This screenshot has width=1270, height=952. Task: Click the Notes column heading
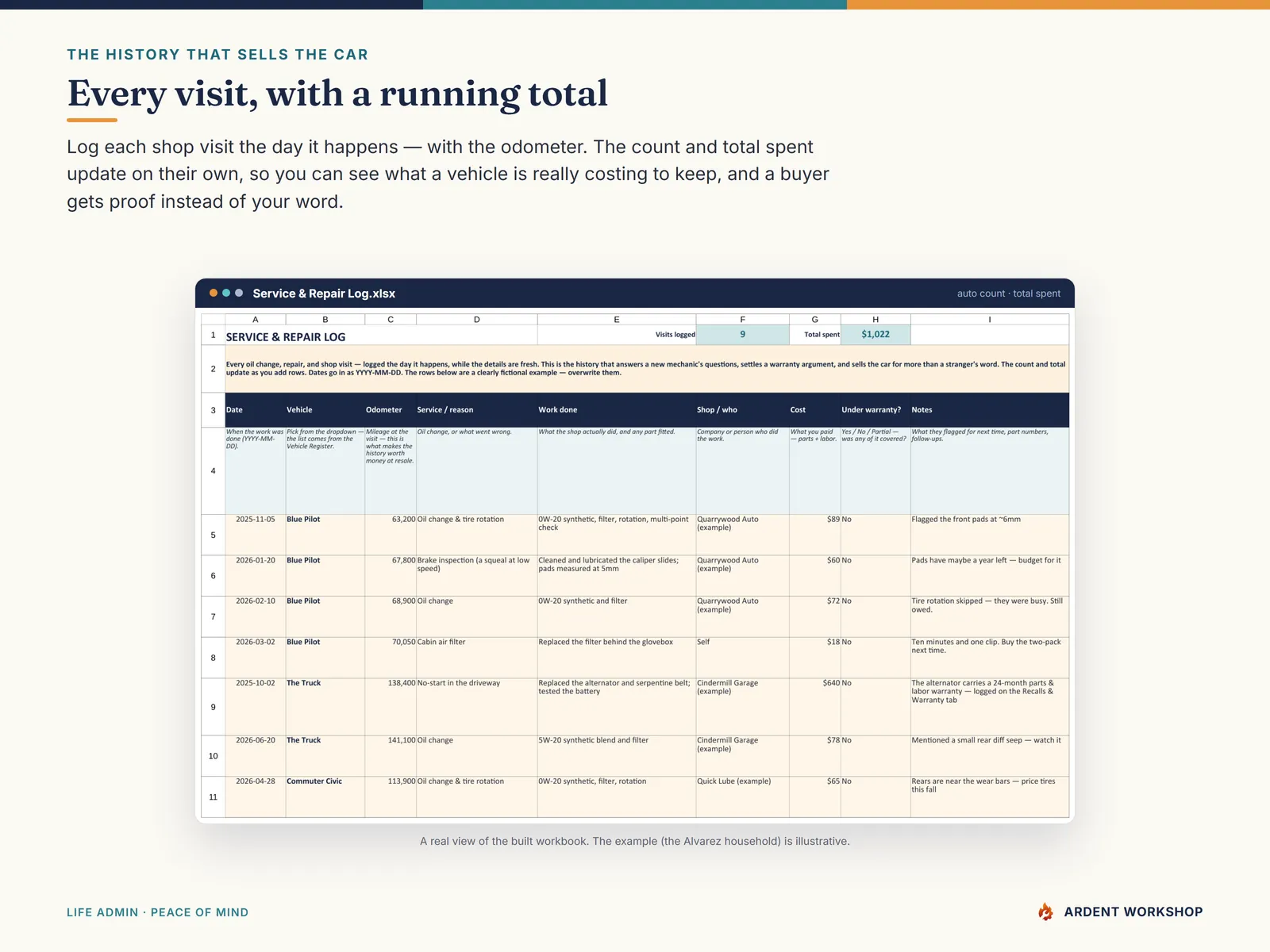point(922,410)
